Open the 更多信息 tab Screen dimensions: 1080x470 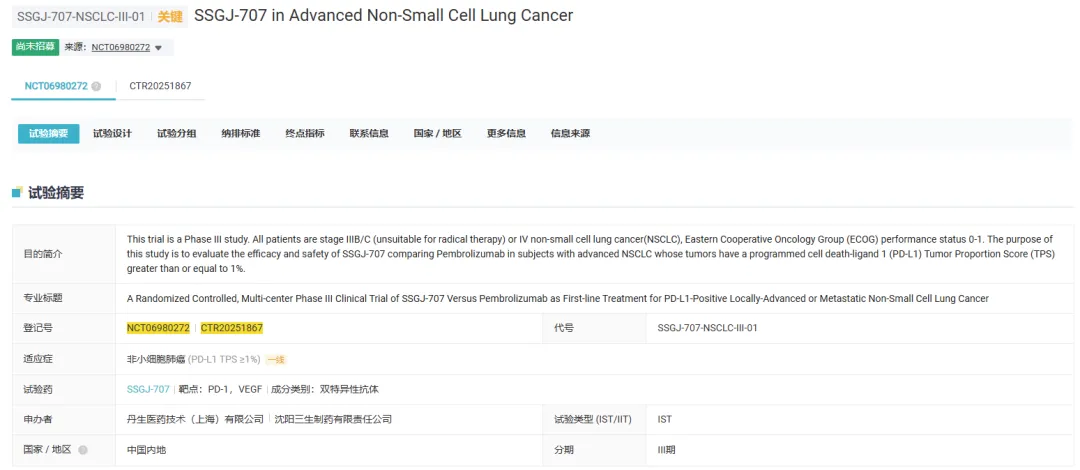(x=506, y=134)
